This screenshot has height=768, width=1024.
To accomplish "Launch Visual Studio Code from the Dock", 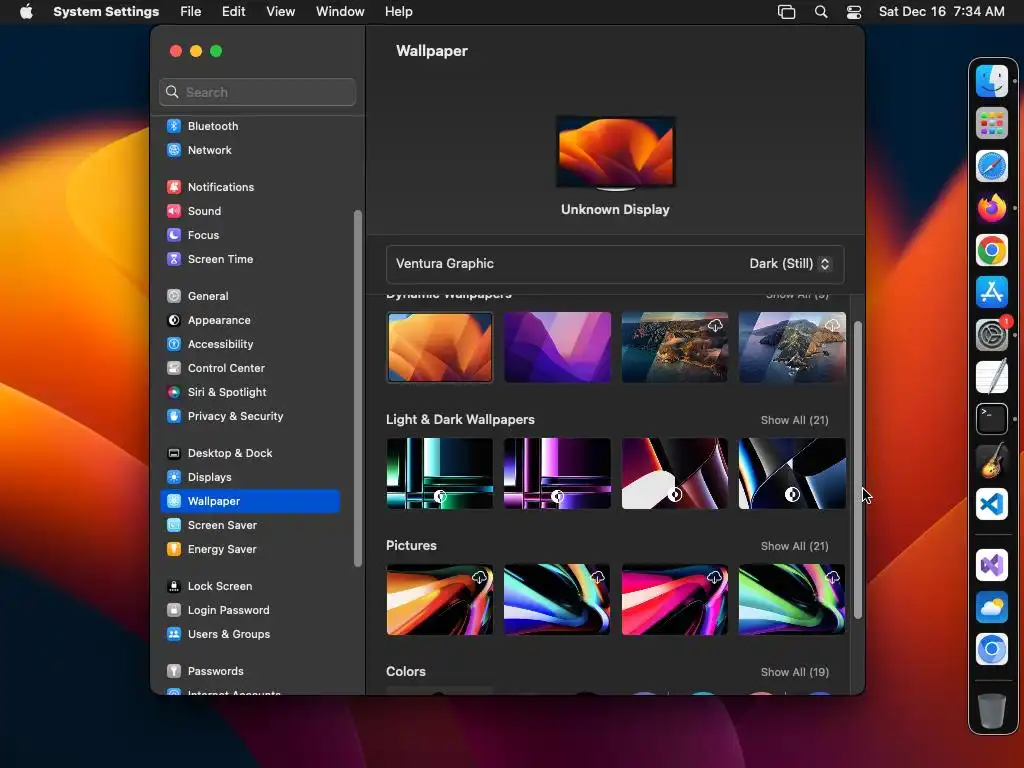I will [991, 504].
